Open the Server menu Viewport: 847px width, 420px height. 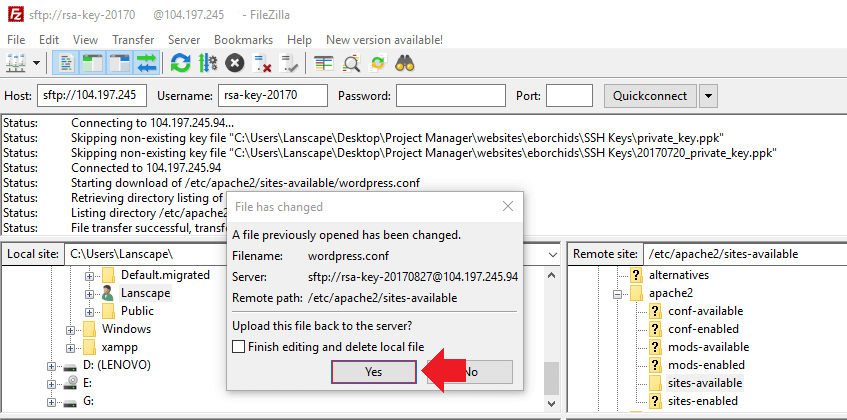tap(184, 39)
